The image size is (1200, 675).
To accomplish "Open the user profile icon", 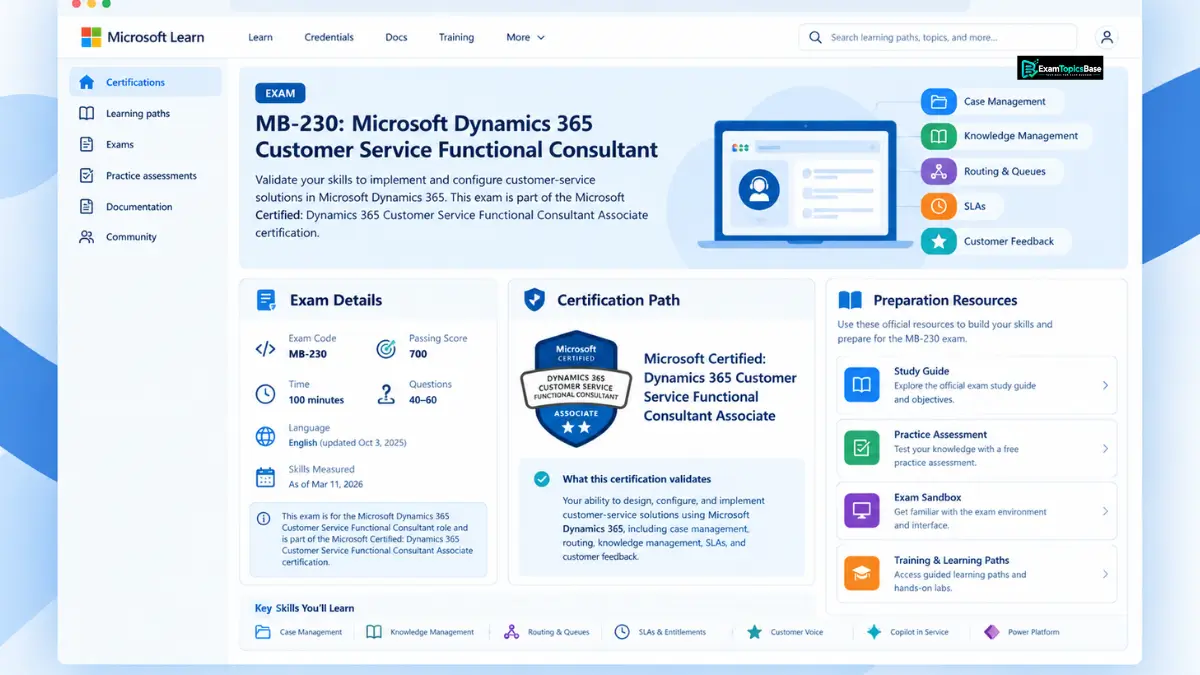I will pyautogui.click(x=1106, y=37).
